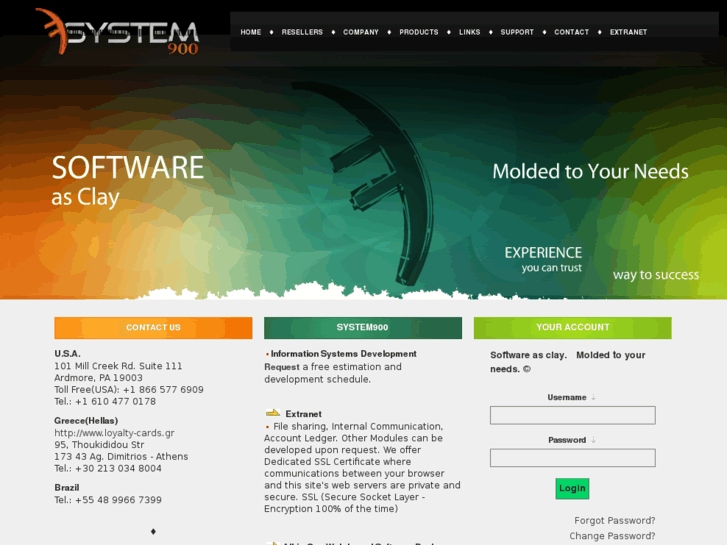Open the Contact page from navigation
The height and width of the screenshot is (545, 727).
(571, 32)
